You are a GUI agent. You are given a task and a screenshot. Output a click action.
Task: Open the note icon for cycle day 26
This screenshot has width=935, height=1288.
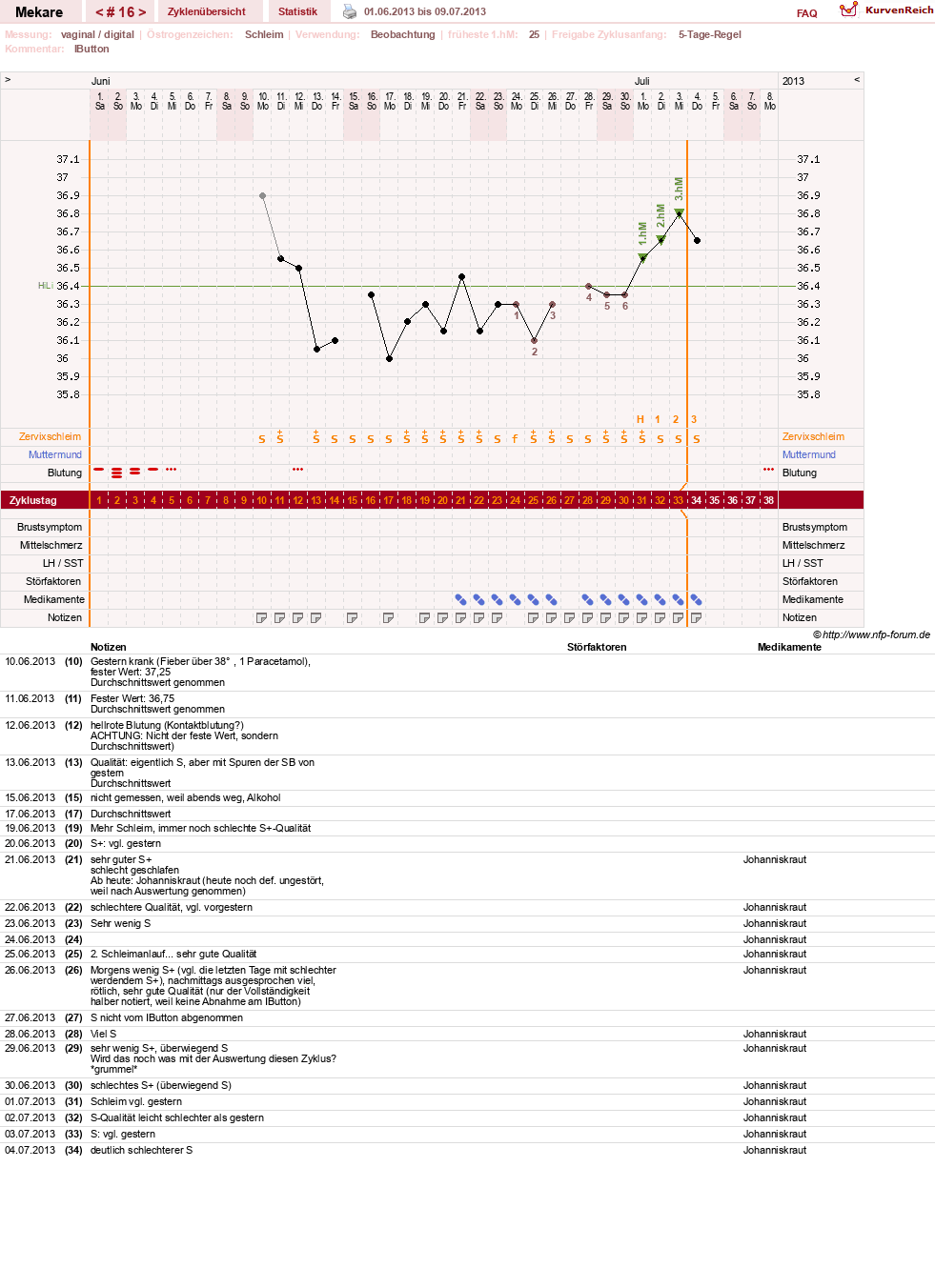coord(552,618)
